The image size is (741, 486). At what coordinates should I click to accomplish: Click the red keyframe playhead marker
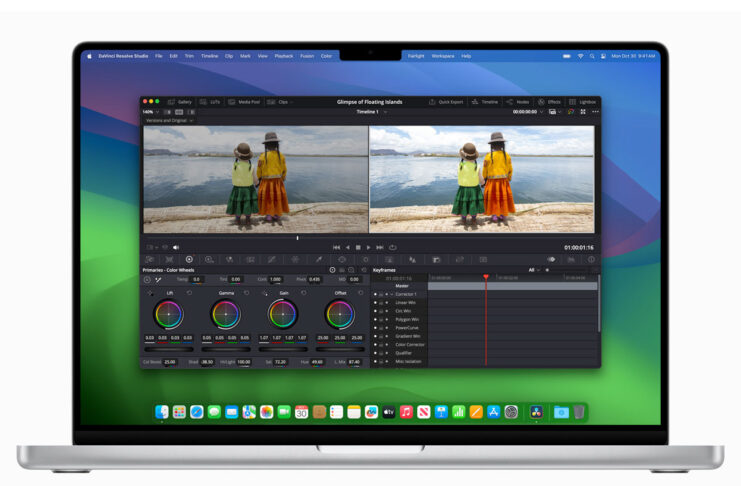point(486,276)
